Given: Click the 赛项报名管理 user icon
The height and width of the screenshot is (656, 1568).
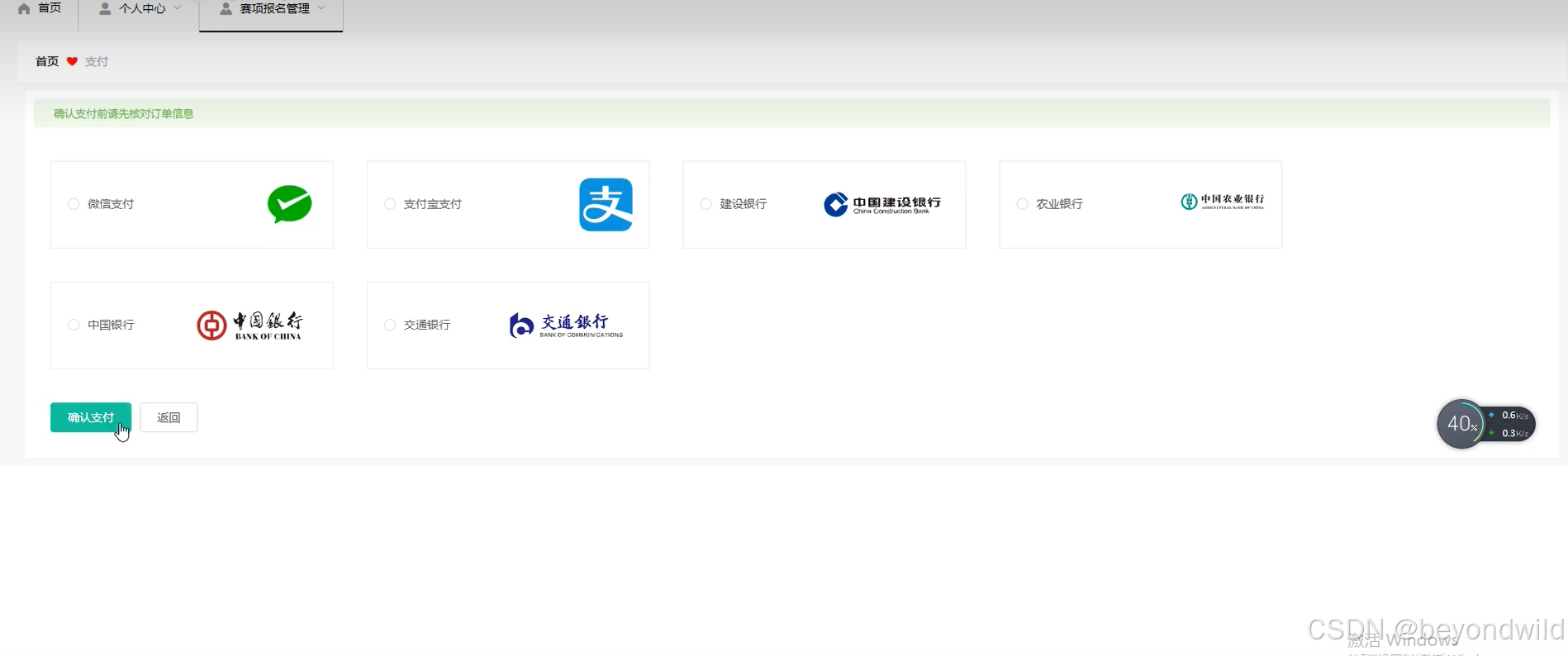Looking at the screenshot, I should coord(226,8).
